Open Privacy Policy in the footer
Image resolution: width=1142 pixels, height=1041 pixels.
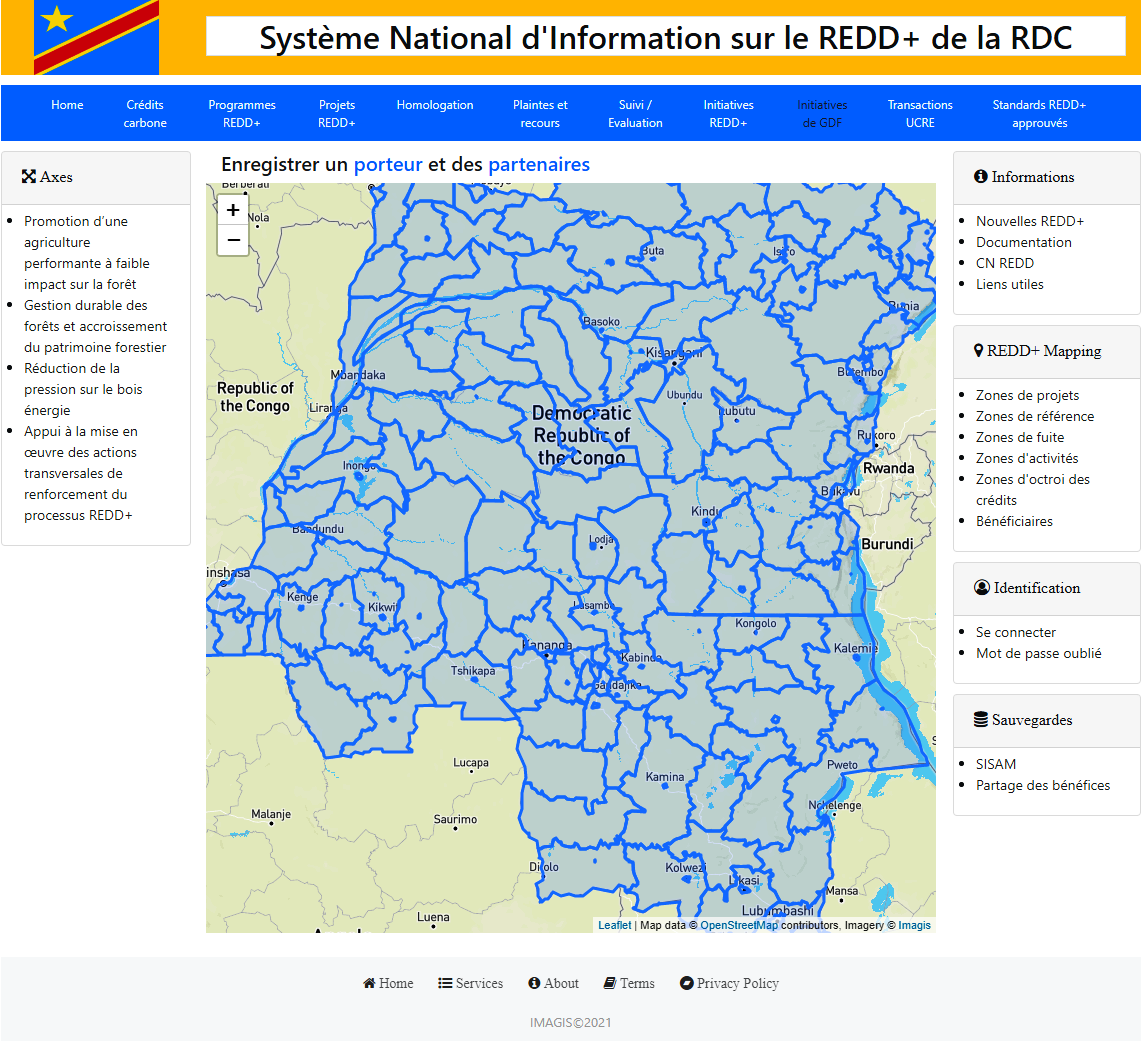click(x=729, y=983)
